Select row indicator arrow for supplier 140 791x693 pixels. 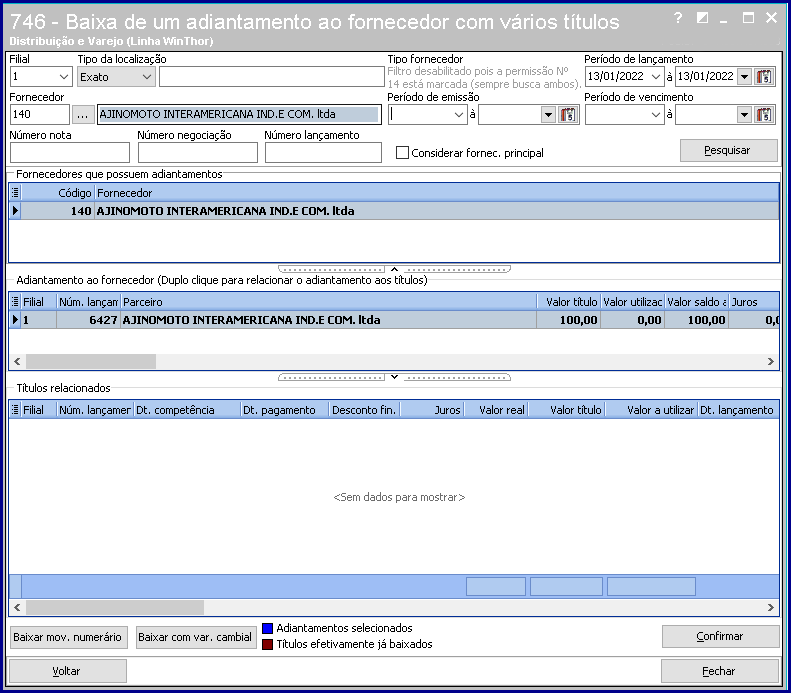15,211
